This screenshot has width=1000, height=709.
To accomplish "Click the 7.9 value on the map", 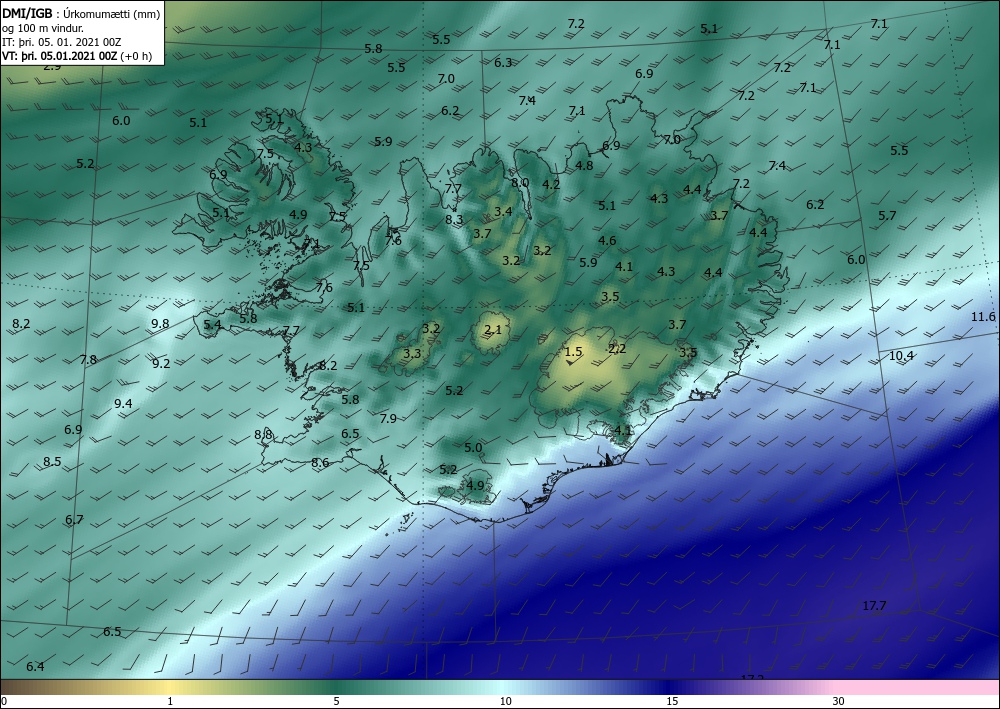I will pyautogui.click(x=388, y=418).
